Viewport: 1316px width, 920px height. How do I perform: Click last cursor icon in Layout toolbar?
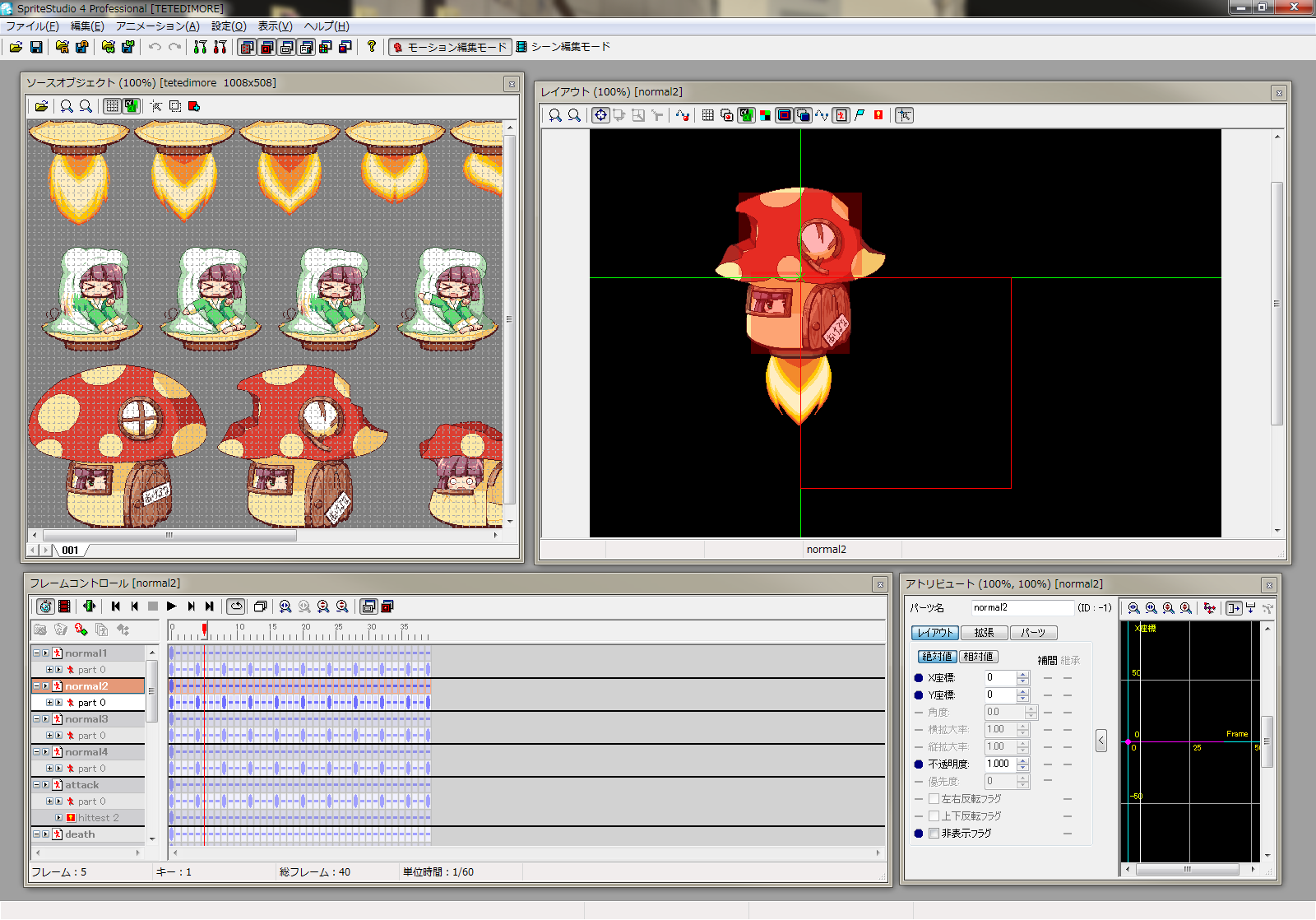click(905, 115)
